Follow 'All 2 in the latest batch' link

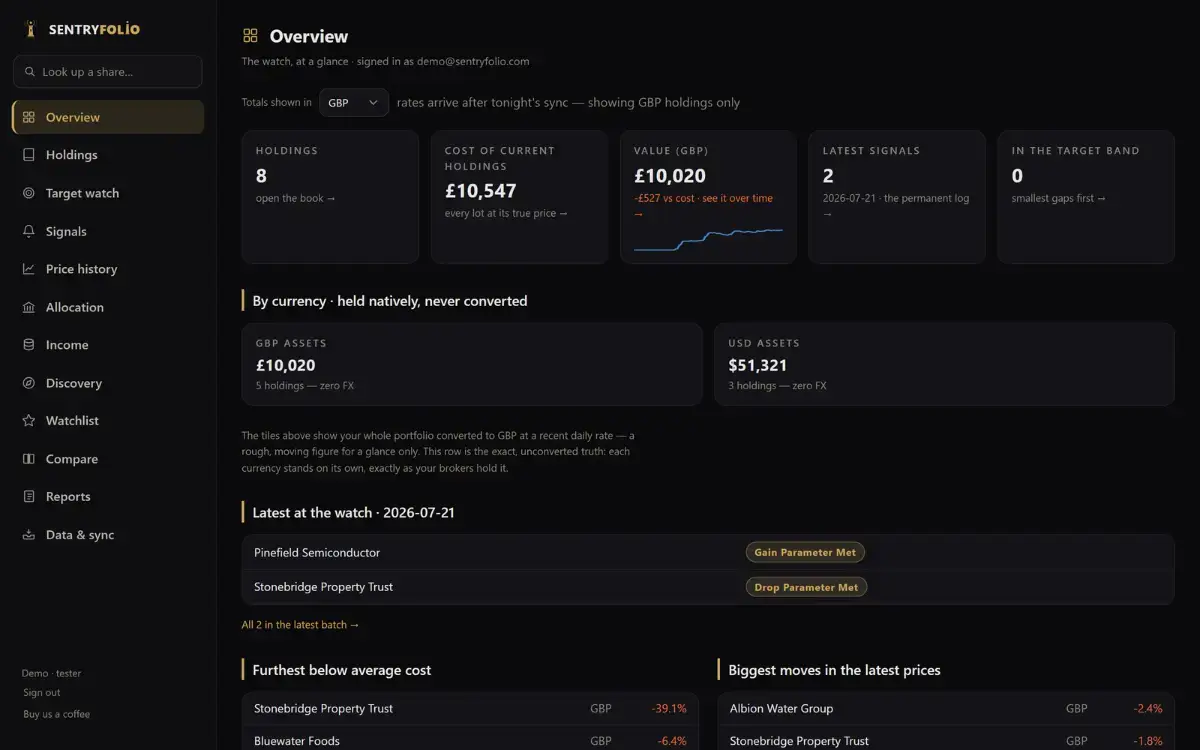pyautogui.click(x=300, y=625)
